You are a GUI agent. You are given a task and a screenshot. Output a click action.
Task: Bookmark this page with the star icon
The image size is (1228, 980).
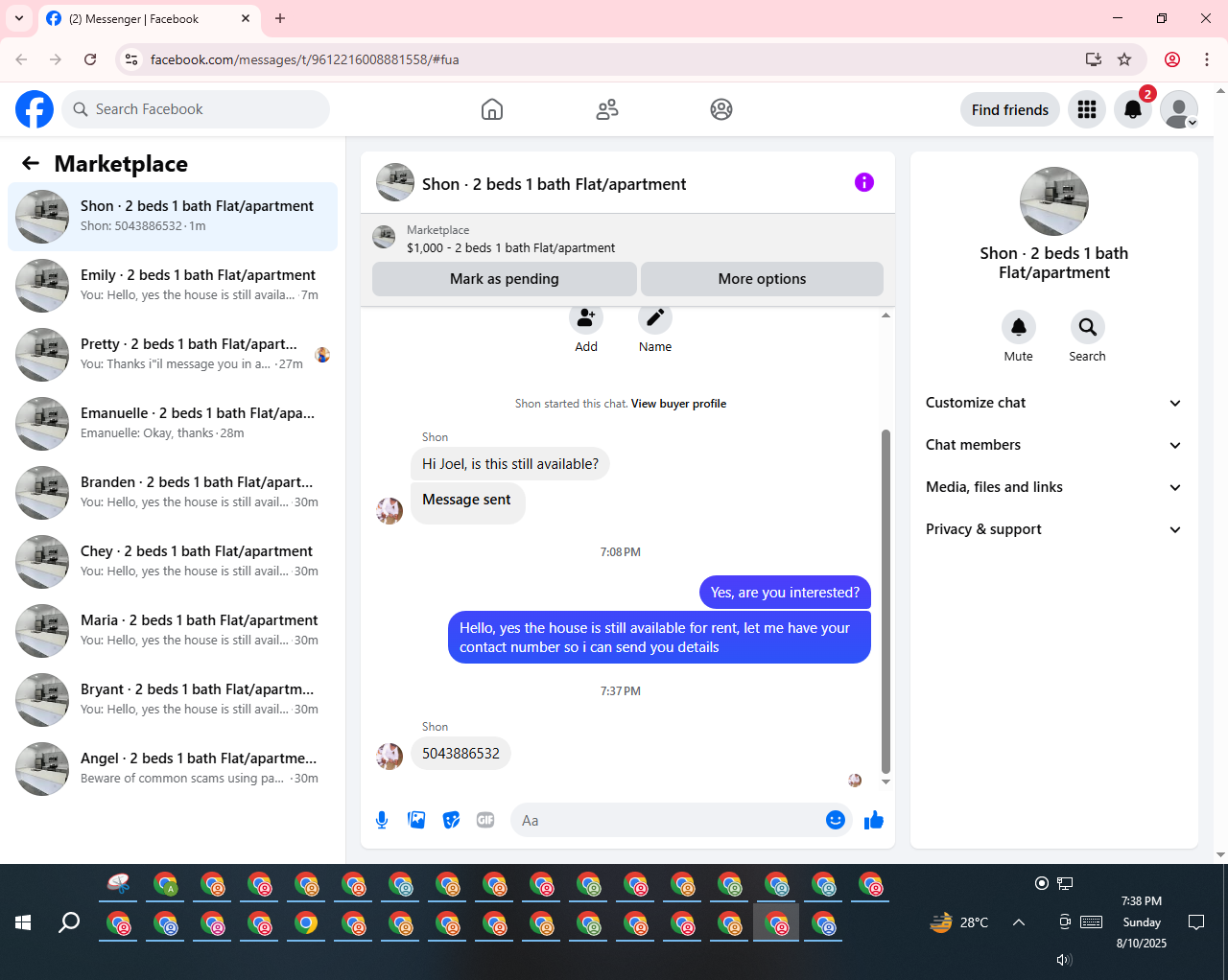coord(1124,59)
